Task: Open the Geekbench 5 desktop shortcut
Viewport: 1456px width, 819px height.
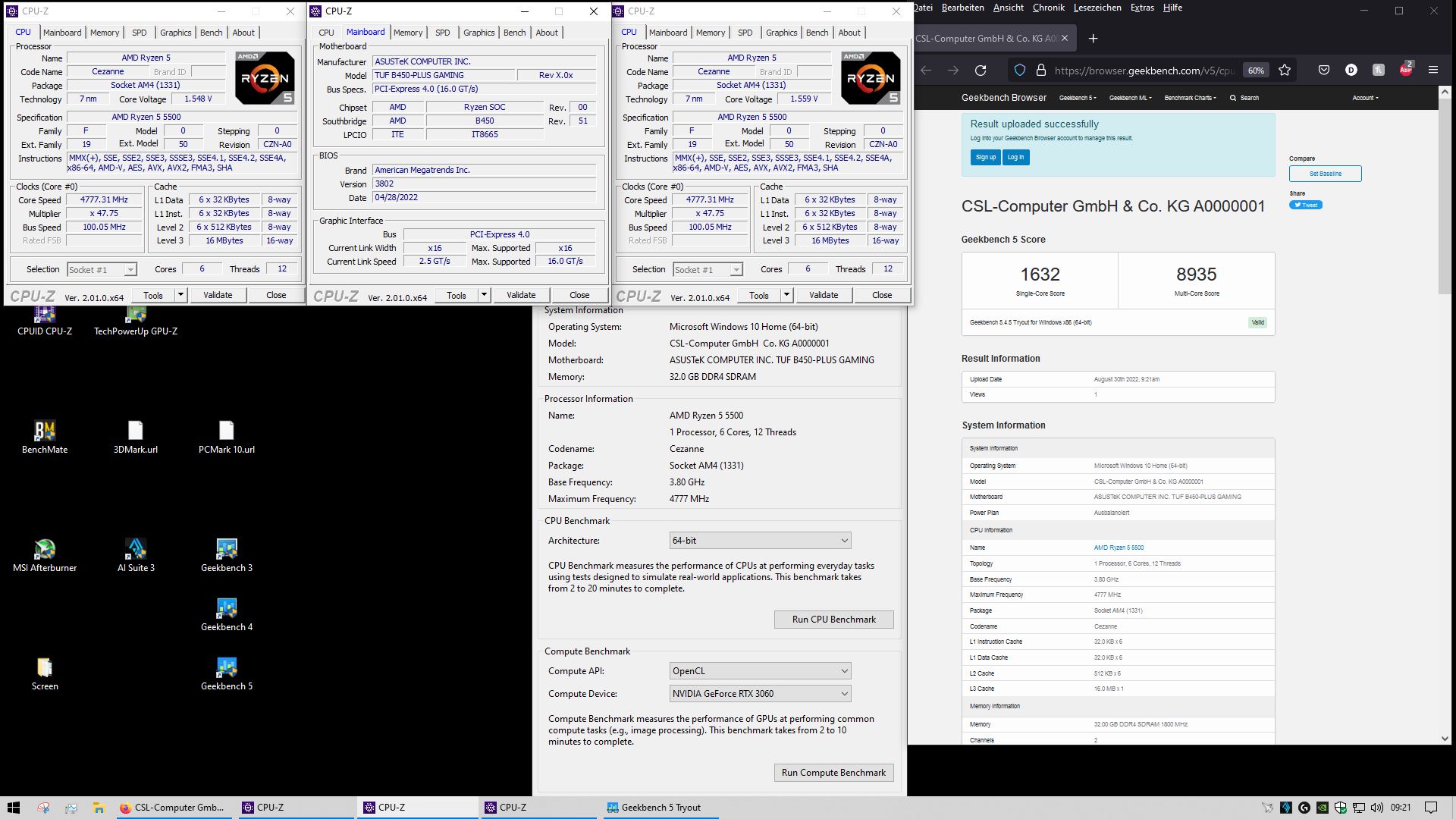Action: pos(227,673)
